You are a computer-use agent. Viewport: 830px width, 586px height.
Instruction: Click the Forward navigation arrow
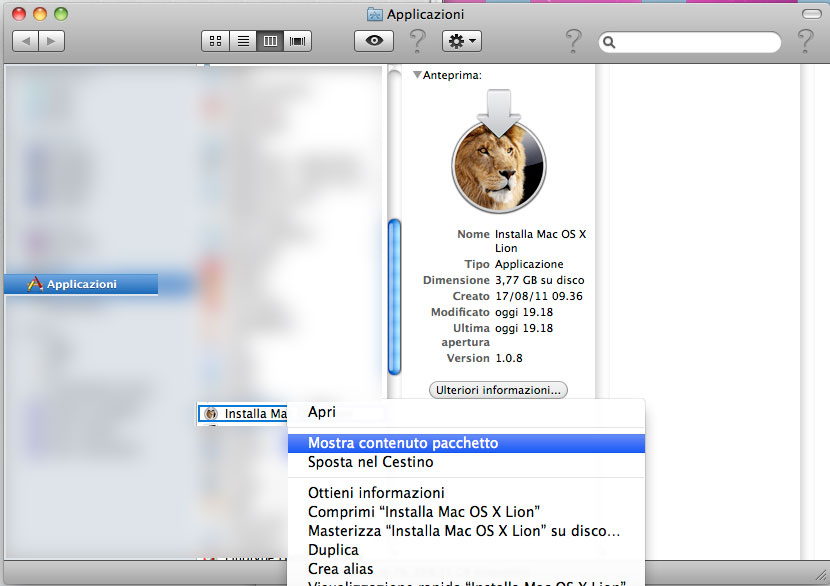tap(51, 41)
